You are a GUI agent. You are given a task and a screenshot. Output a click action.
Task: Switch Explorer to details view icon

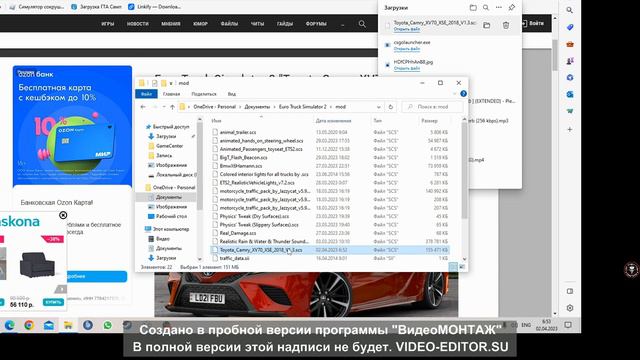[453, 267]
